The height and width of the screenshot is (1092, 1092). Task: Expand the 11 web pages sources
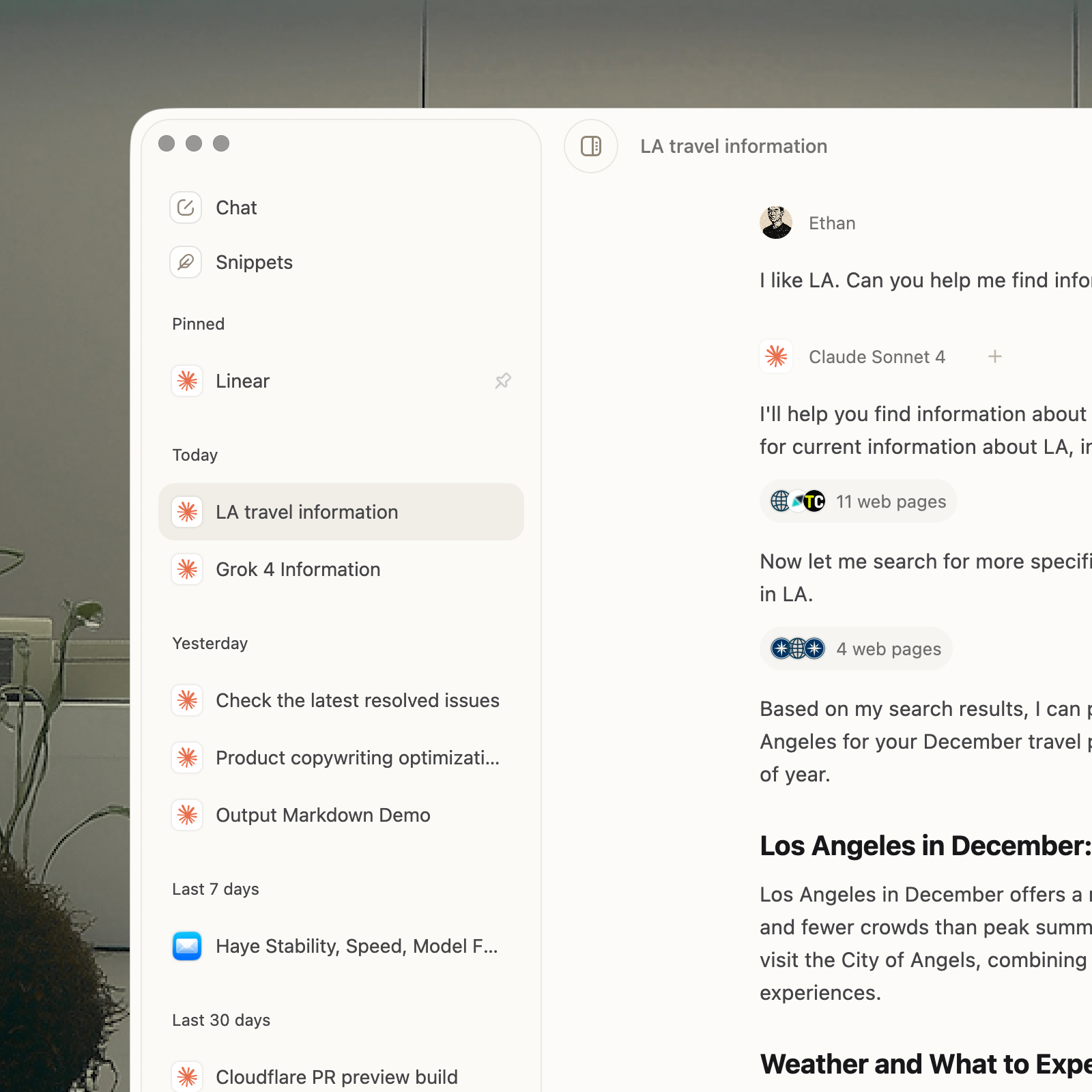click(858, 501)
